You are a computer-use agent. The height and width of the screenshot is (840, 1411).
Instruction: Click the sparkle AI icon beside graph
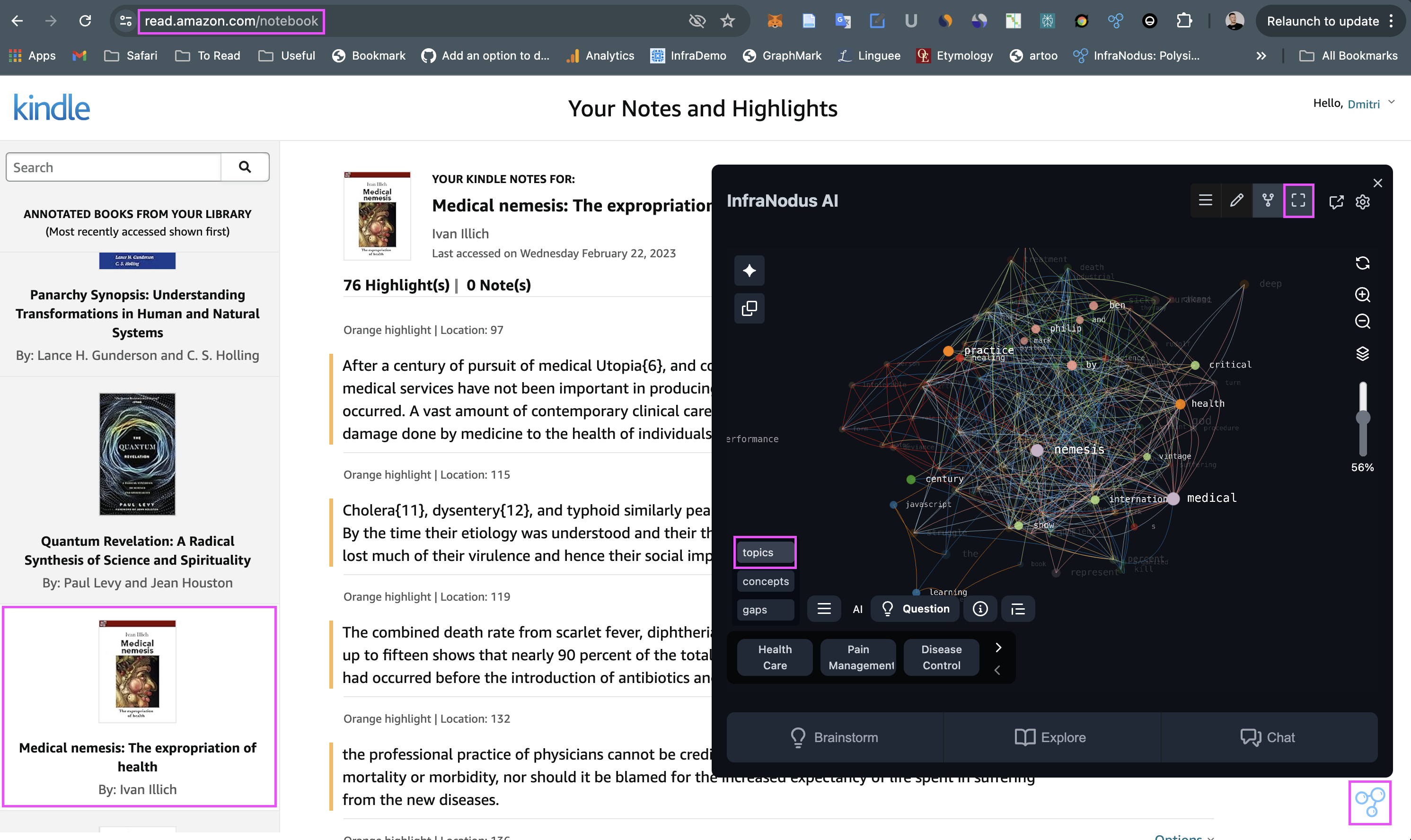coord(749,271)
